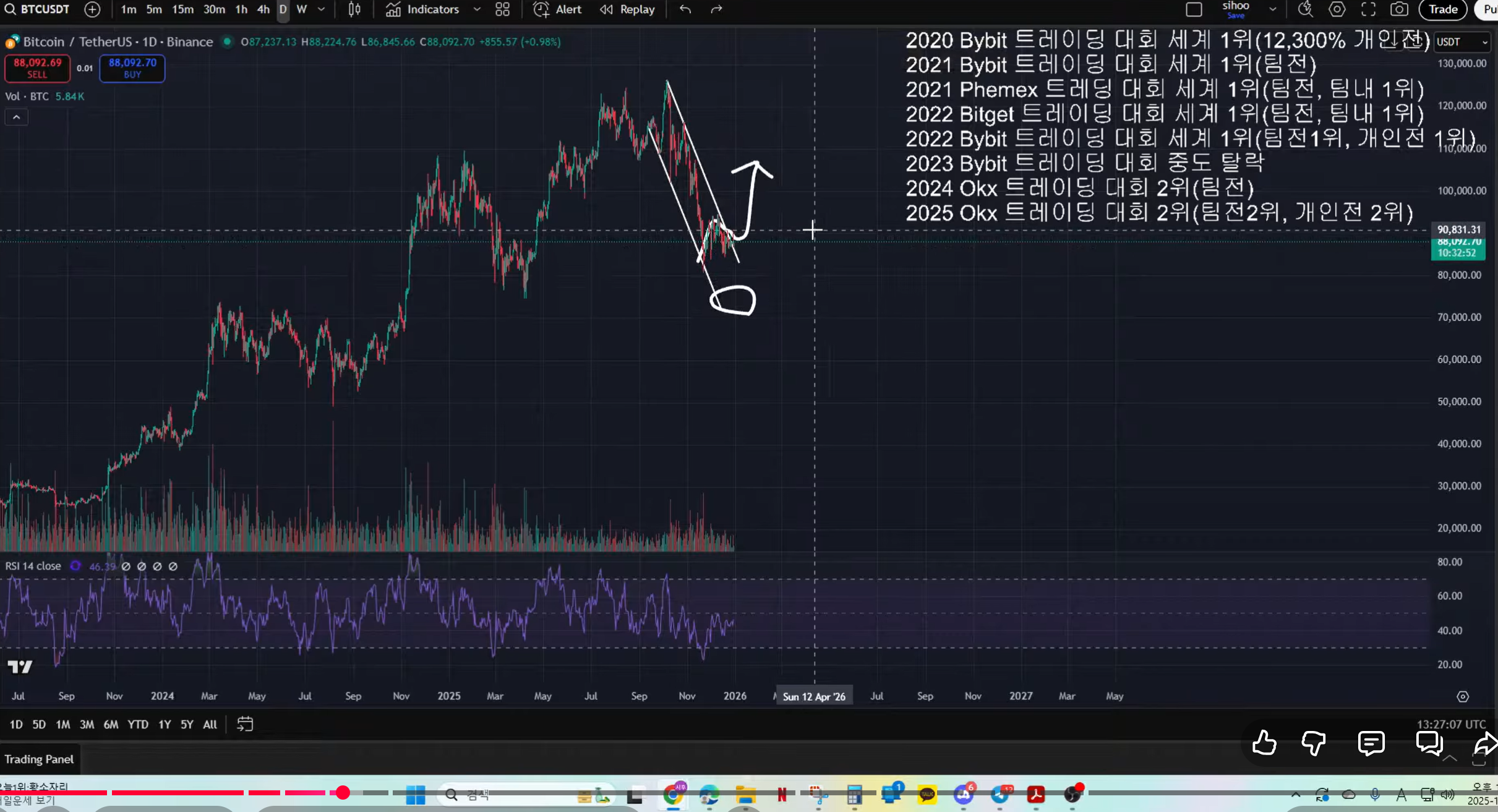Click the blue BUY price button
Screen dimensions: 1498x812
[x=132, y=68]
